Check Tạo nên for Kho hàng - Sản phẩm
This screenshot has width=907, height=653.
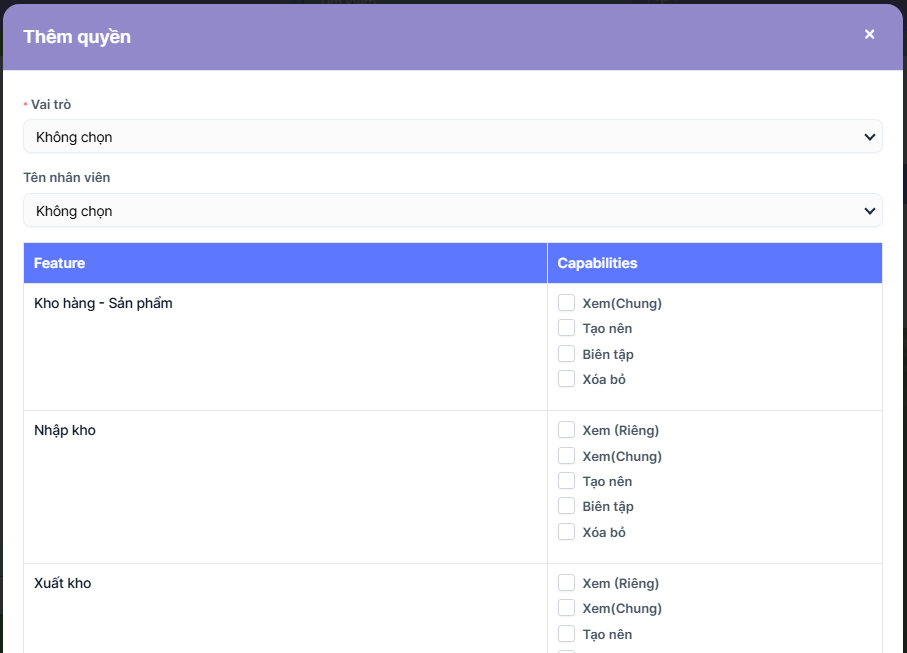(x=567, y=328)
